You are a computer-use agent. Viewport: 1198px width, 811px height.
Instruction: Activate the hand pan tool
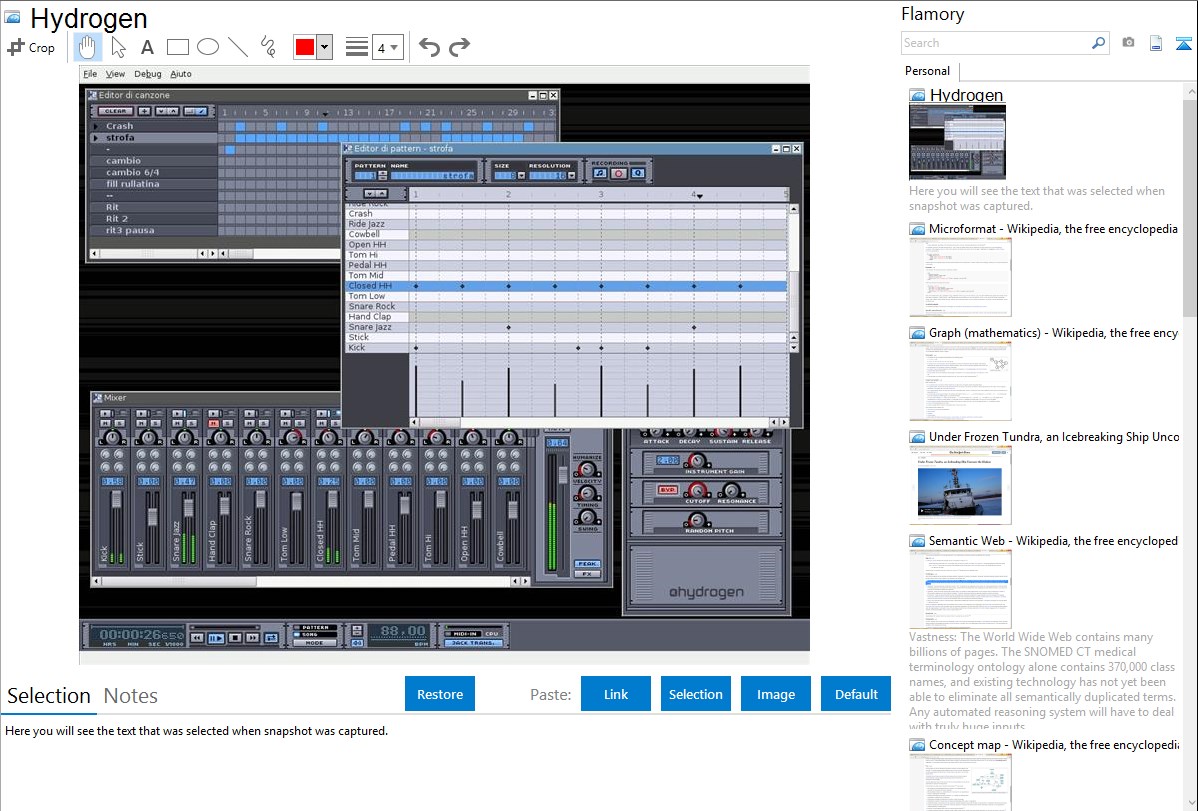click(87, 47)
